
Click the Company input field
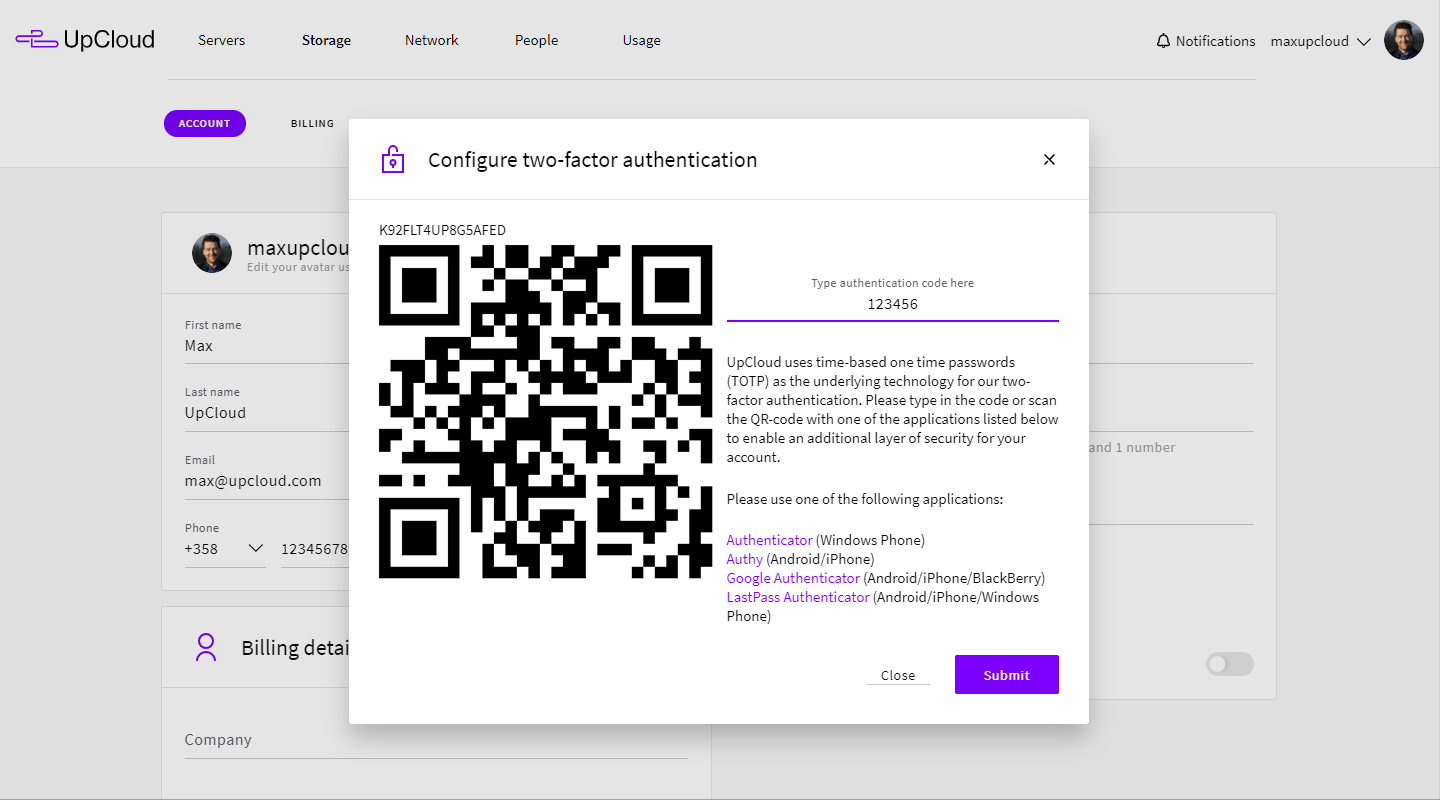click(436, 740)
